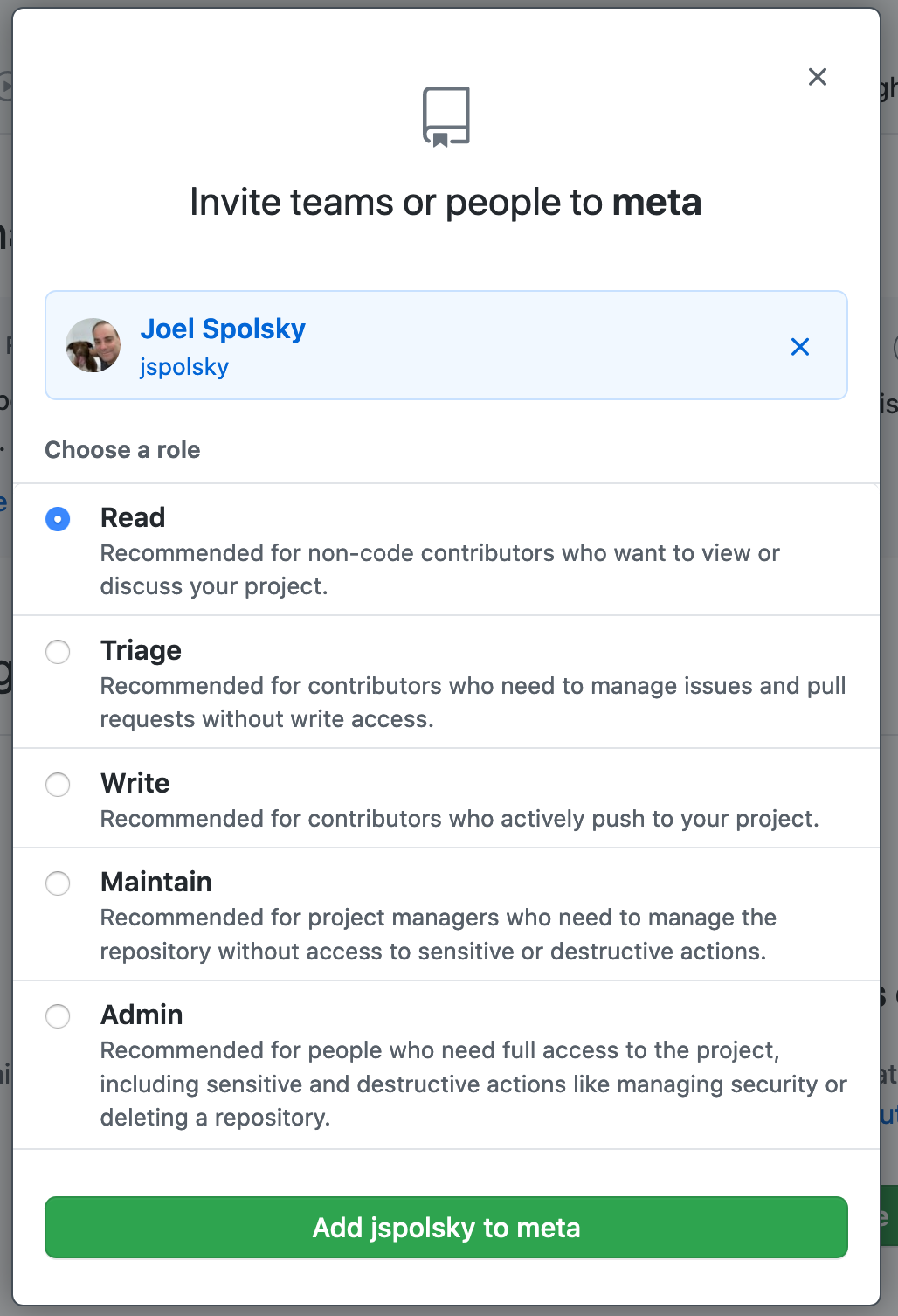Screen dimensions: 898x1316
Task: Select the Admin role radio button
Action: coord(58,1016)
